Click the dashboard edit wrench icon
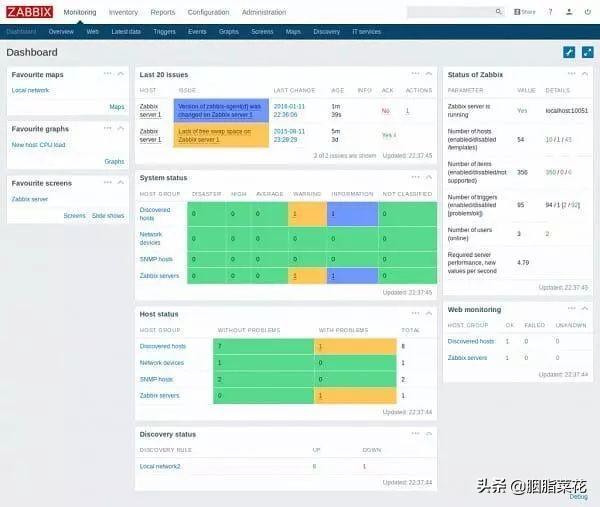 coord(569,52)
